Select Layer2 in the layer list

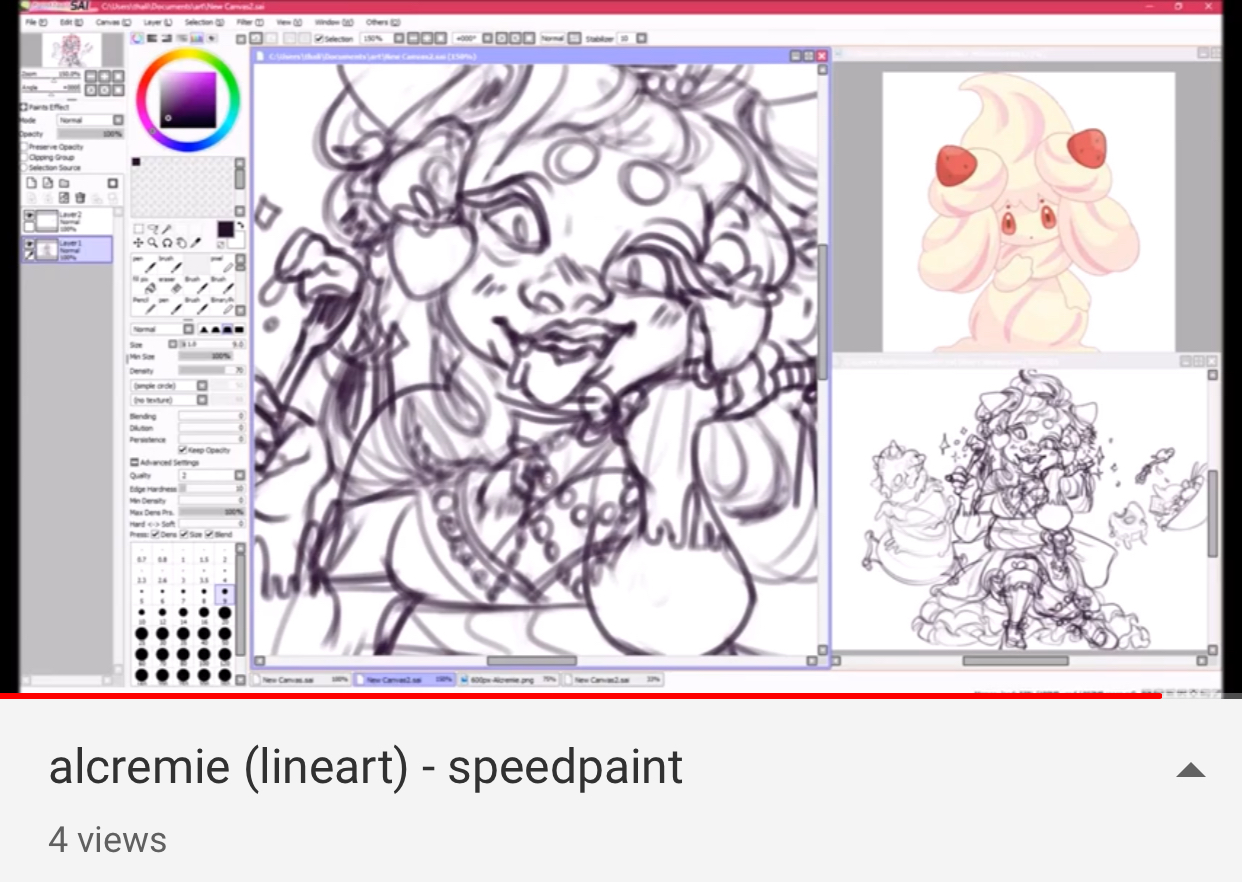pyautogui.click(x=67, y=221)
